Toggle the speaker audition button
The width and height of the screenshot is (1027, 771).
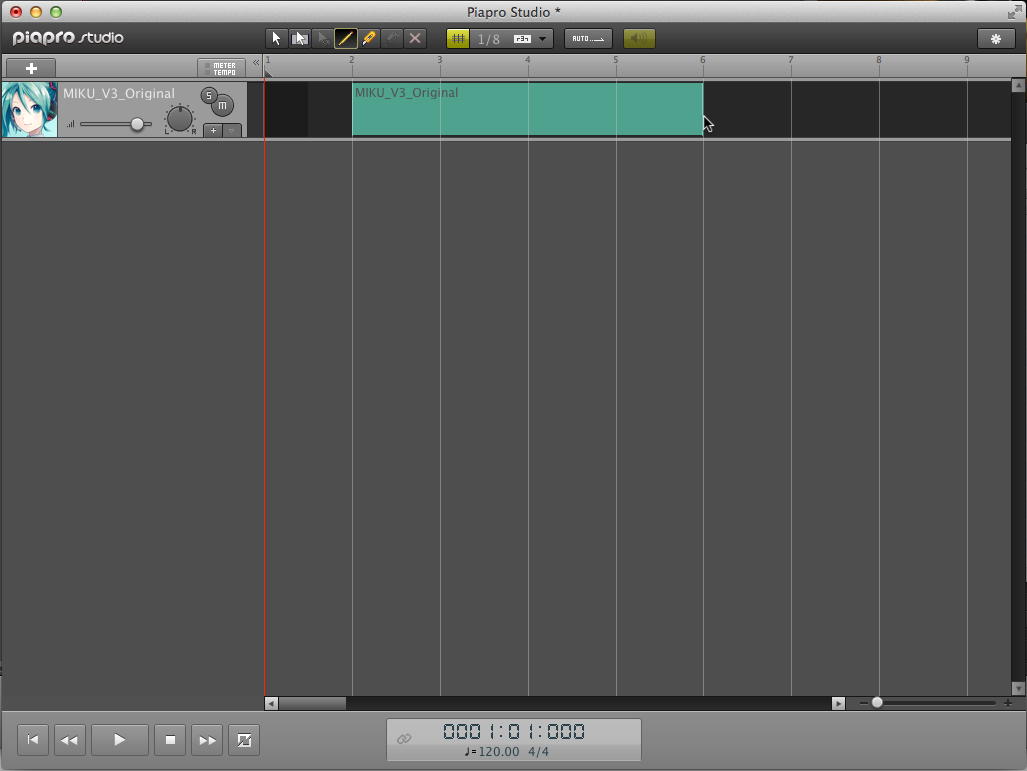pyautogui.click(x=639, y=39)
